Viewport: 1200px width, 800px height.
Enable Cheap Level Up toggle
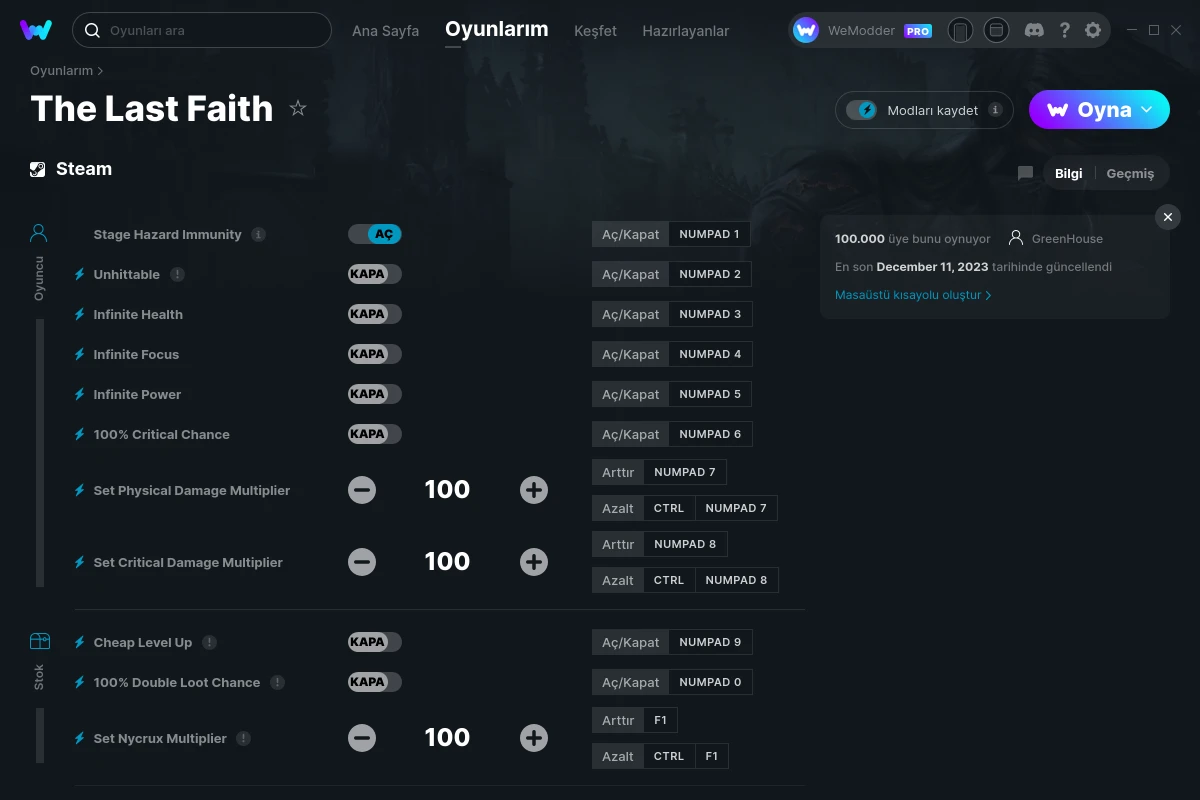click(x=375, y=642)
